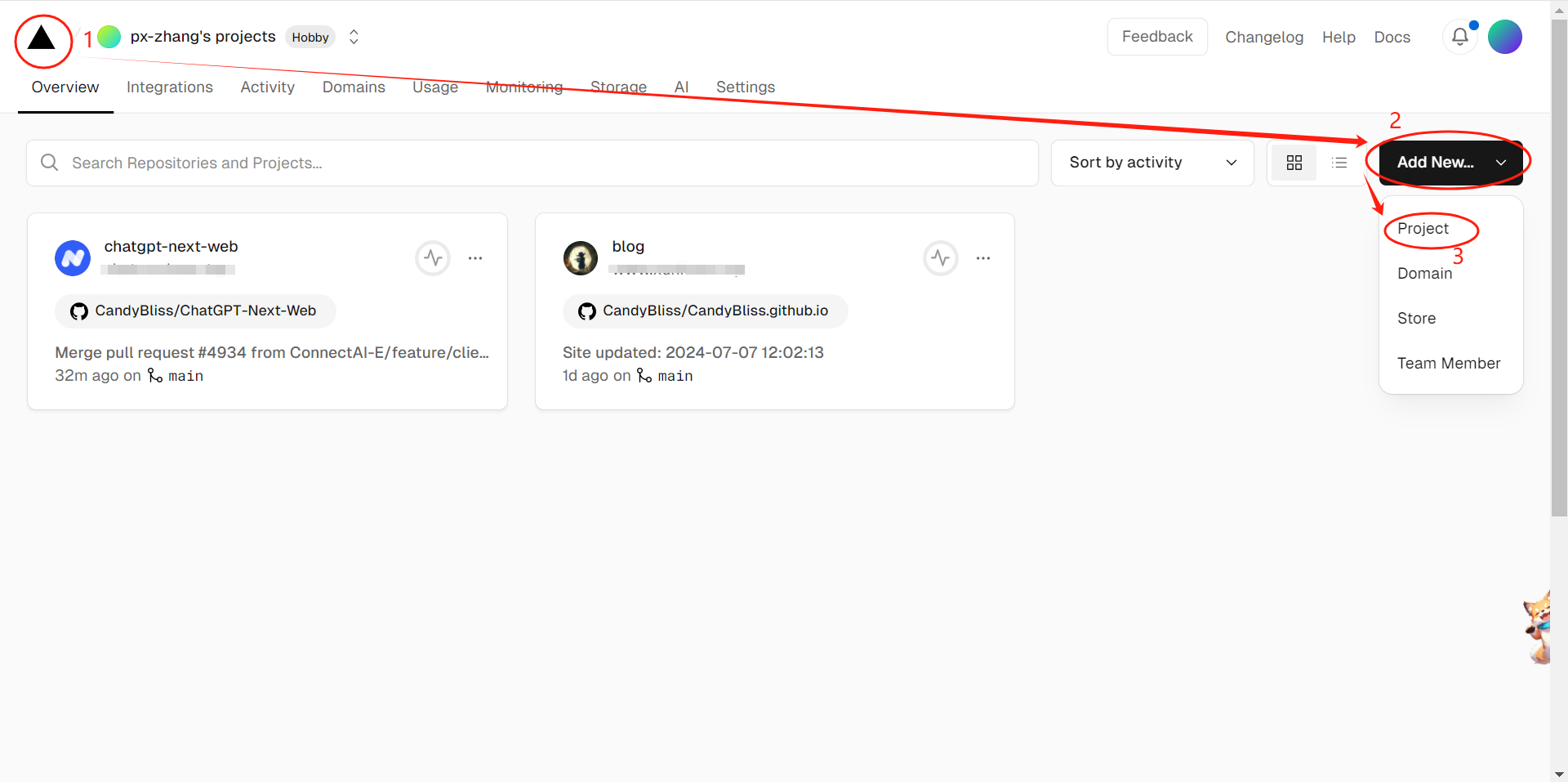This screenshot has width=1568, height=782.
Task: Click the Feedback button
Action: [1157, 37]
